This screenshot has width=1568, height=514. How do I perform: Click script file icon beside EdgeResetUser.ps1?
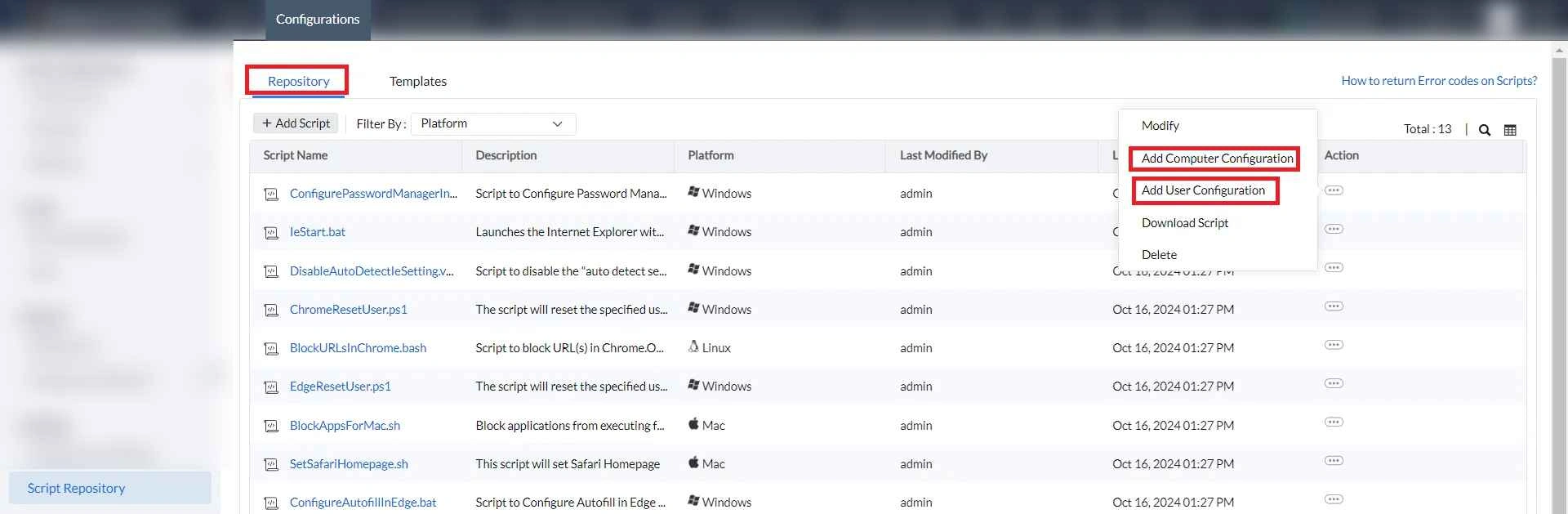click(x=271, y=387)
